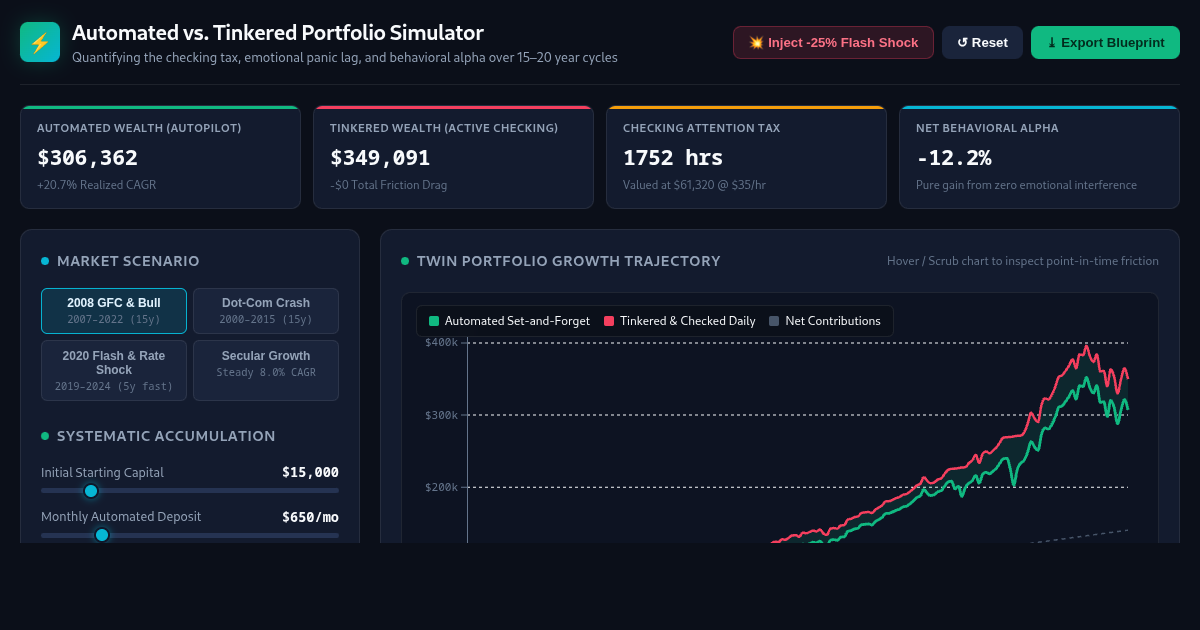Click the page title Automated vs. Tinkered Portfolio Simulator

click(x=278, y=33)
